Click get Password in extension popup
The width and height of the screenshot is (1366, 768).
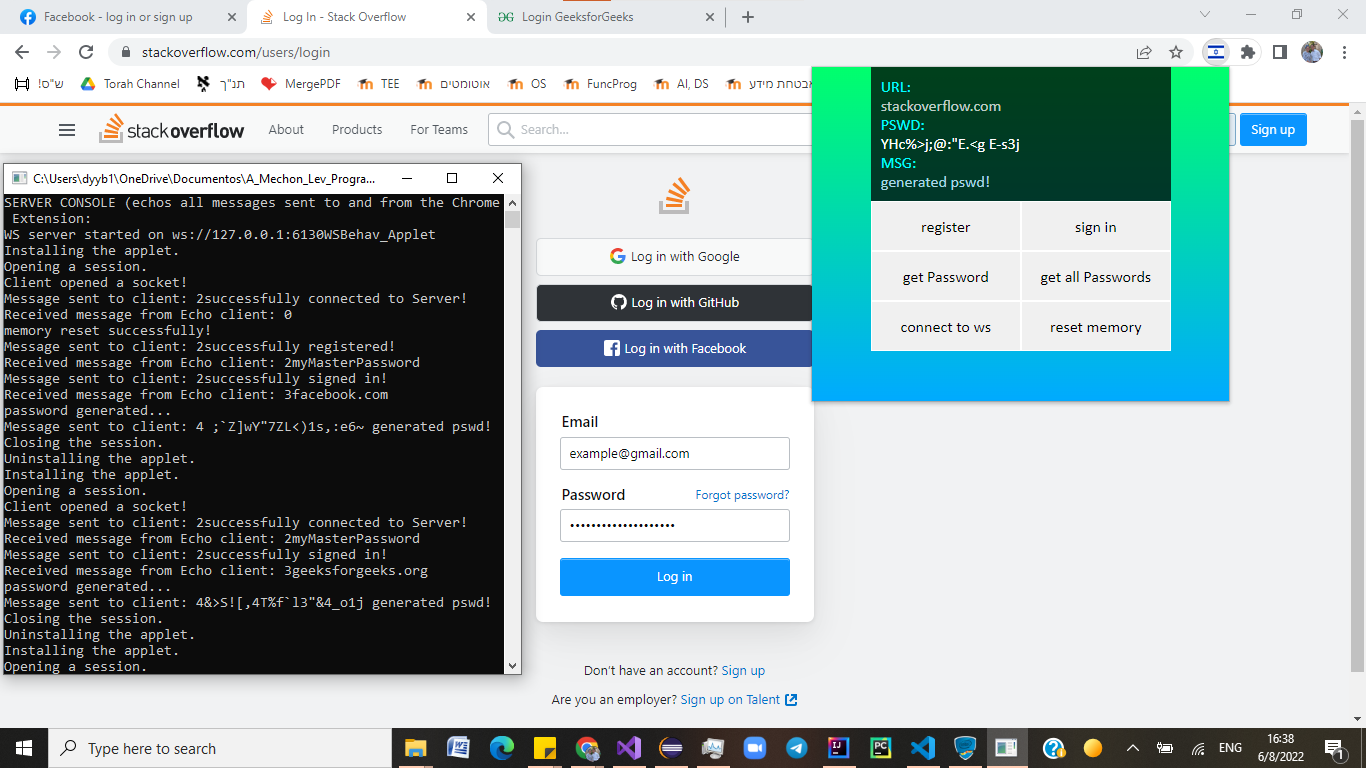[945, 277]
